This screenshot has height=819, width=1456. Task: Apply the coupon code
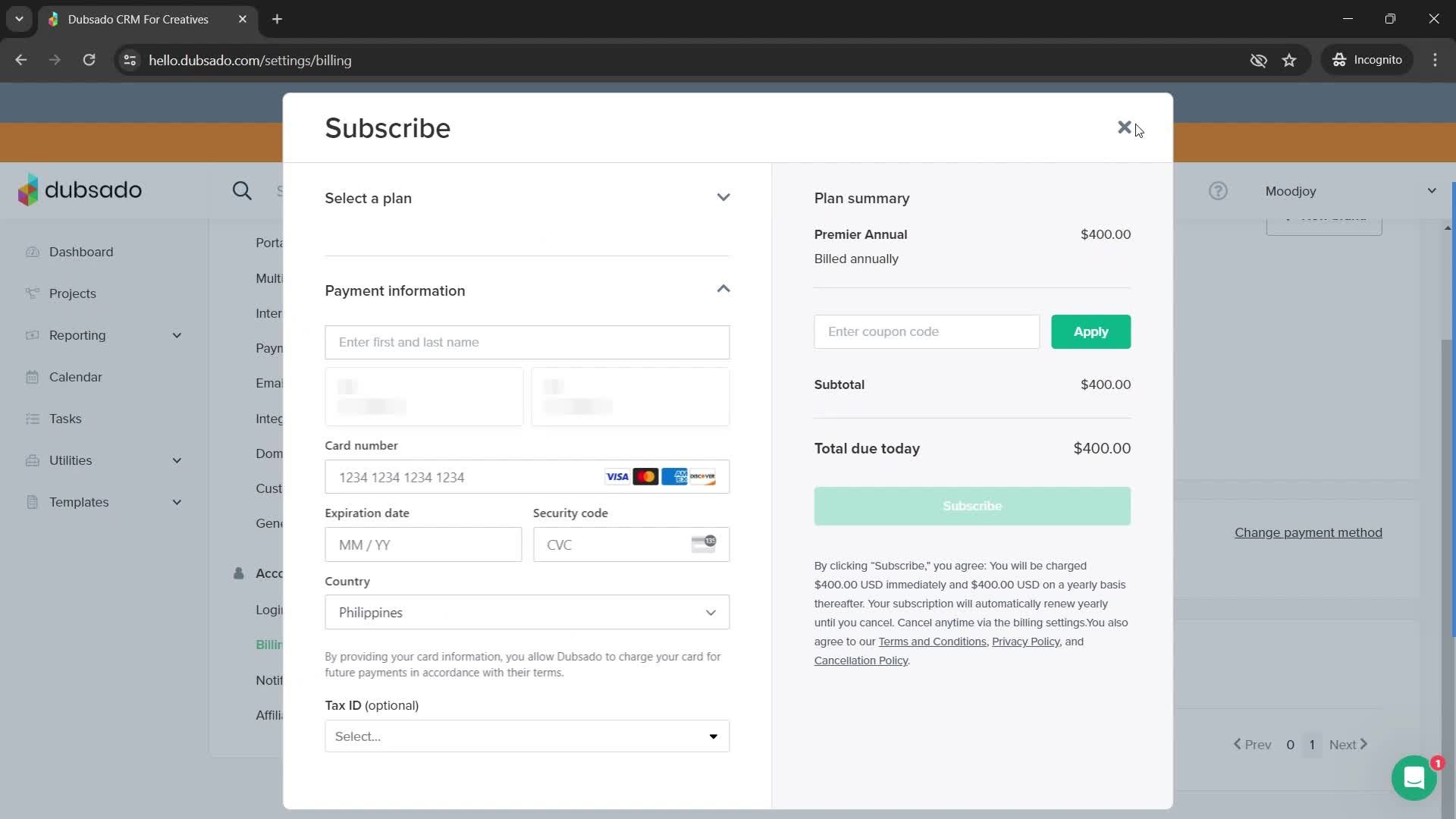click(x=1090, y=331)
